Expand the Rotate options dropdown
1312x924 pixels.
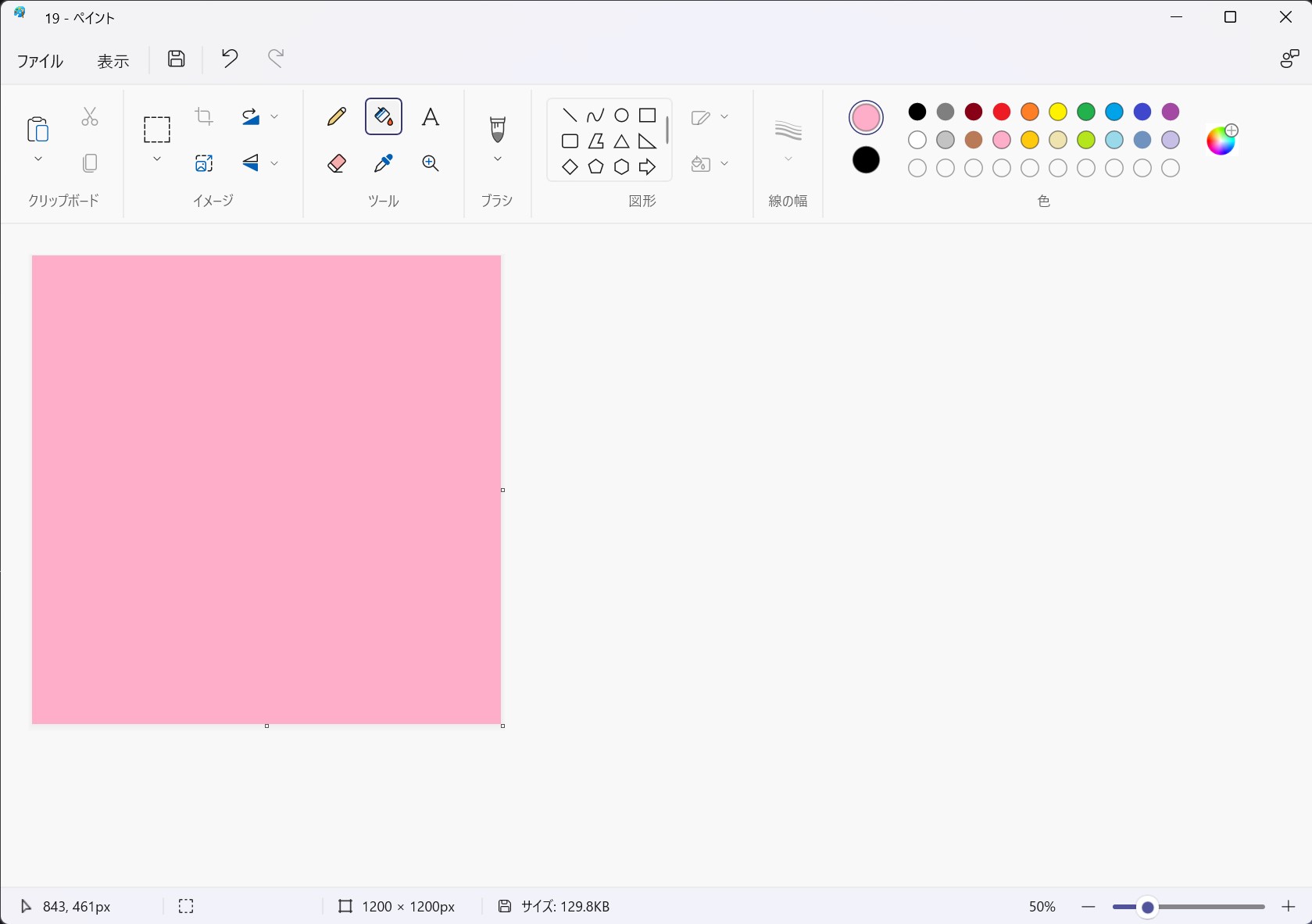274,117
